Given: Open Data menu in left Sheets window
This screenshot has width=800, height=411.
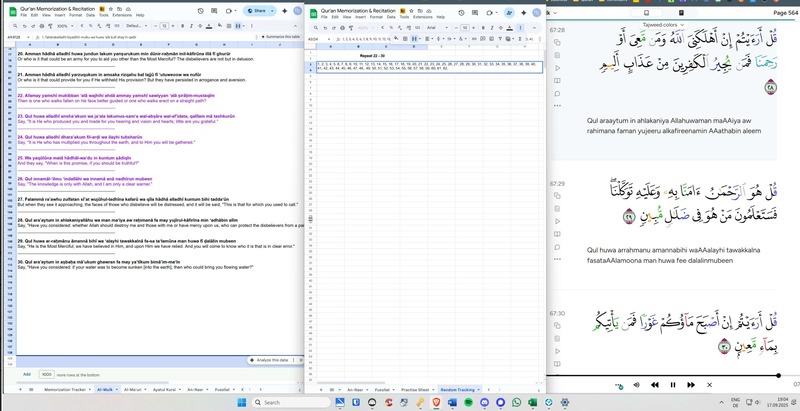Looking at the screenshot, I should tap(90, 15).
